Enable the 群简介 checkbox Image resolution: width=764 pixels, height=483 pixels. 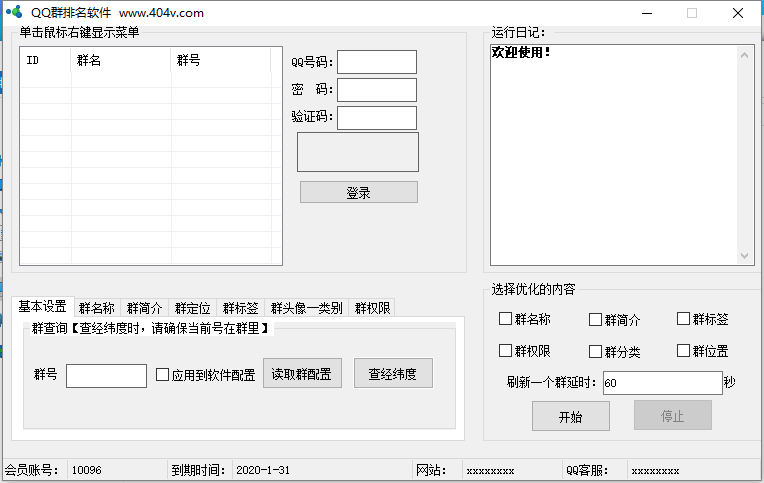[x=595, y=320]
